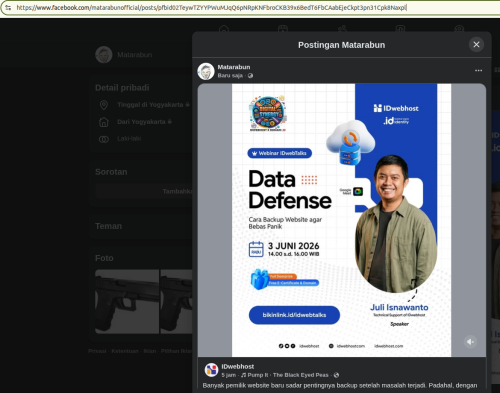Open the Marketplace icon in the top navigation
The width and height of the screenshot is (500, 393).
tap(400, 29)
